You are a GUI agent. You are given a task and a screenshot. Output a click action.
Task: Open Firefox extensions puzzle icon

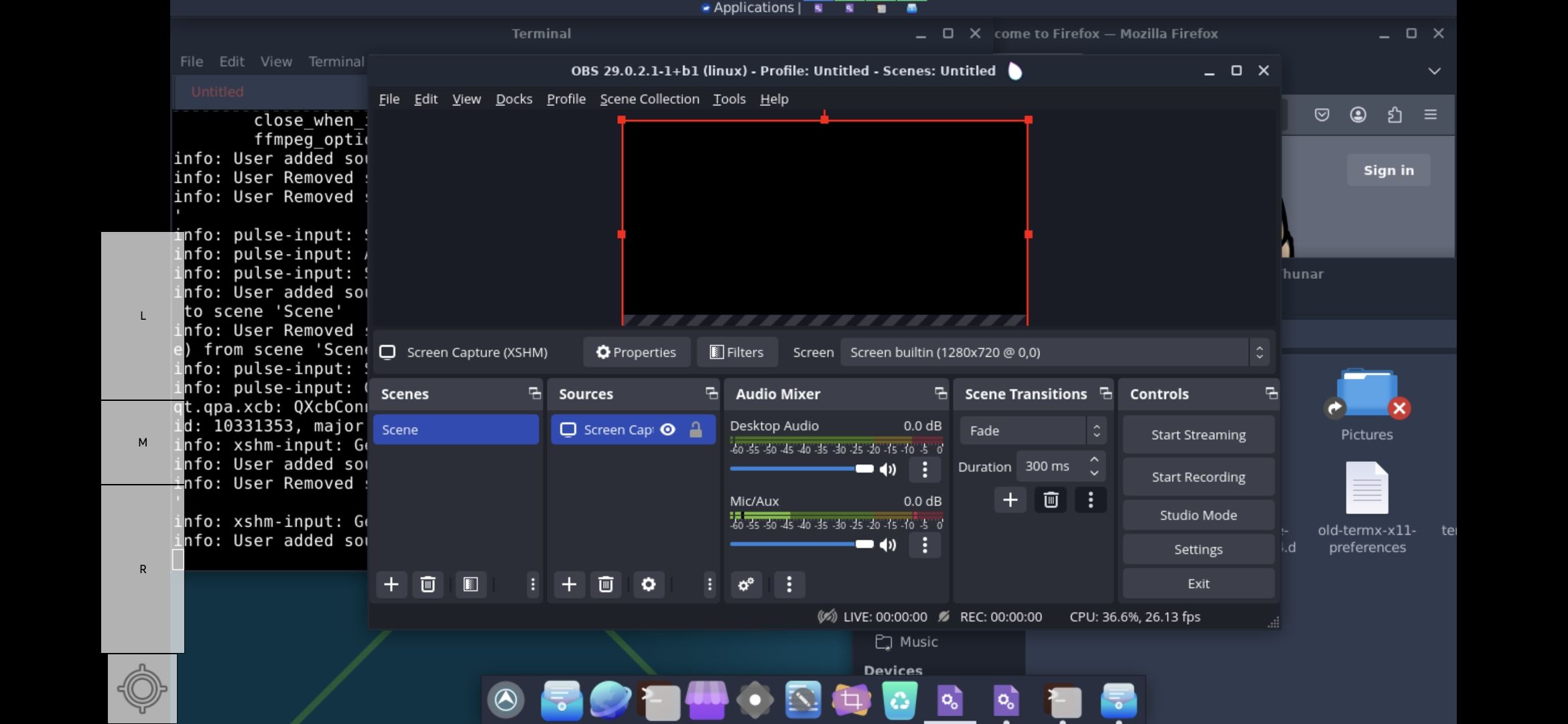(1394, 115)
